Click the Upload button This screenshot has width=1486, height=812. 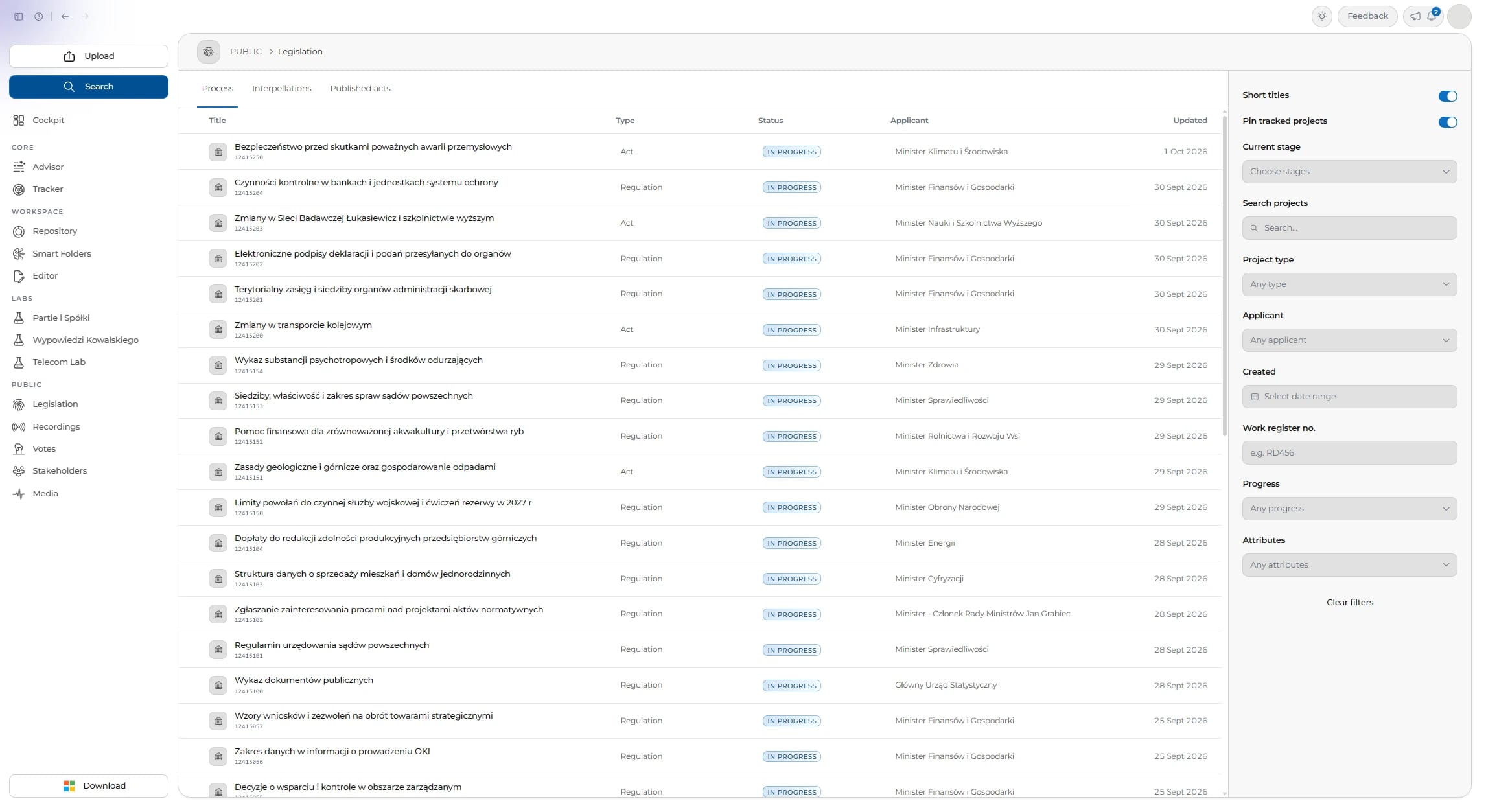pos(89,56)
